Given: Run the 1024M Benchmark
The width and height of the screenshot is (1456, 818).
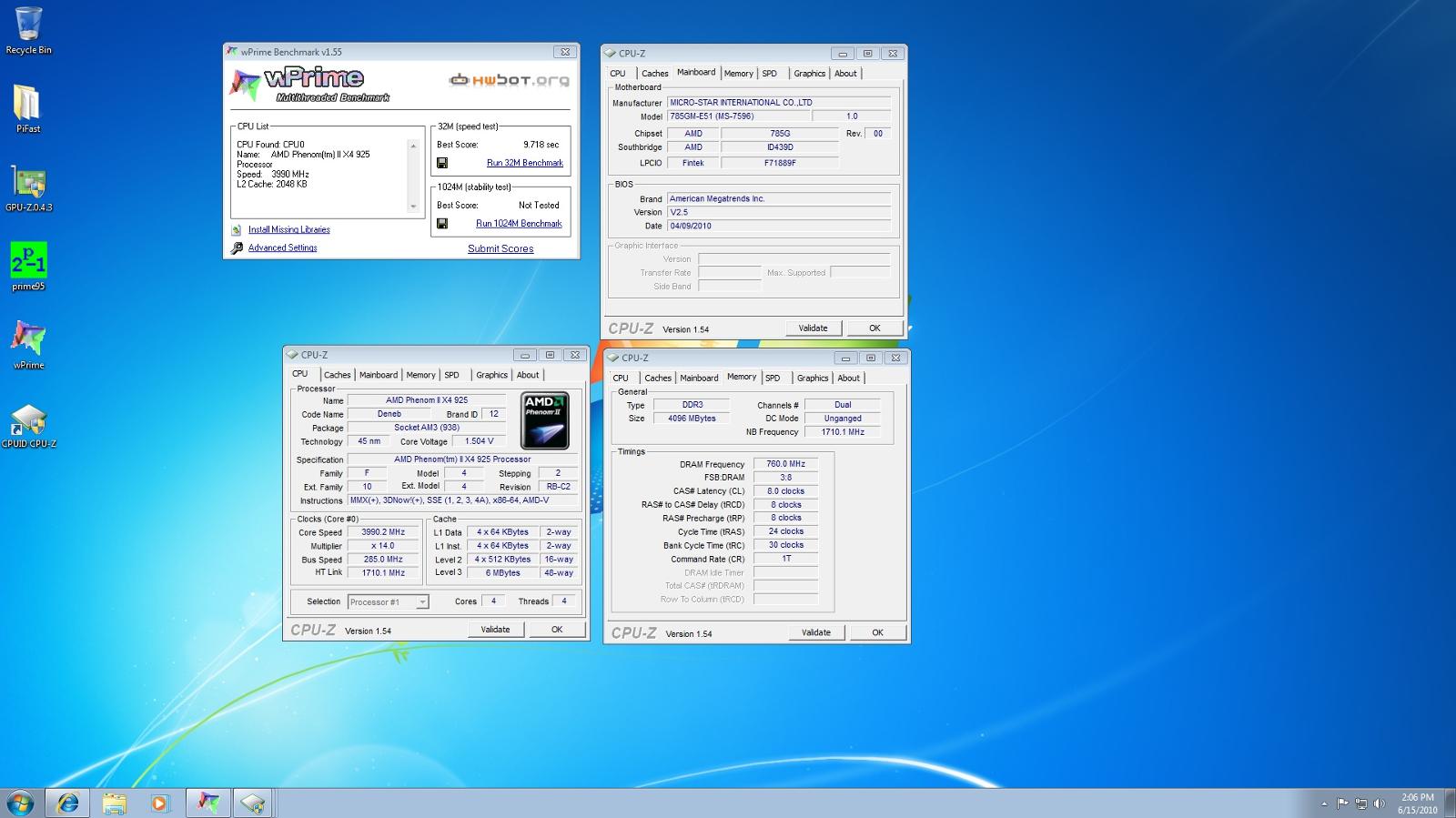Looking at the screenshot, I should [x=519, y=223].
